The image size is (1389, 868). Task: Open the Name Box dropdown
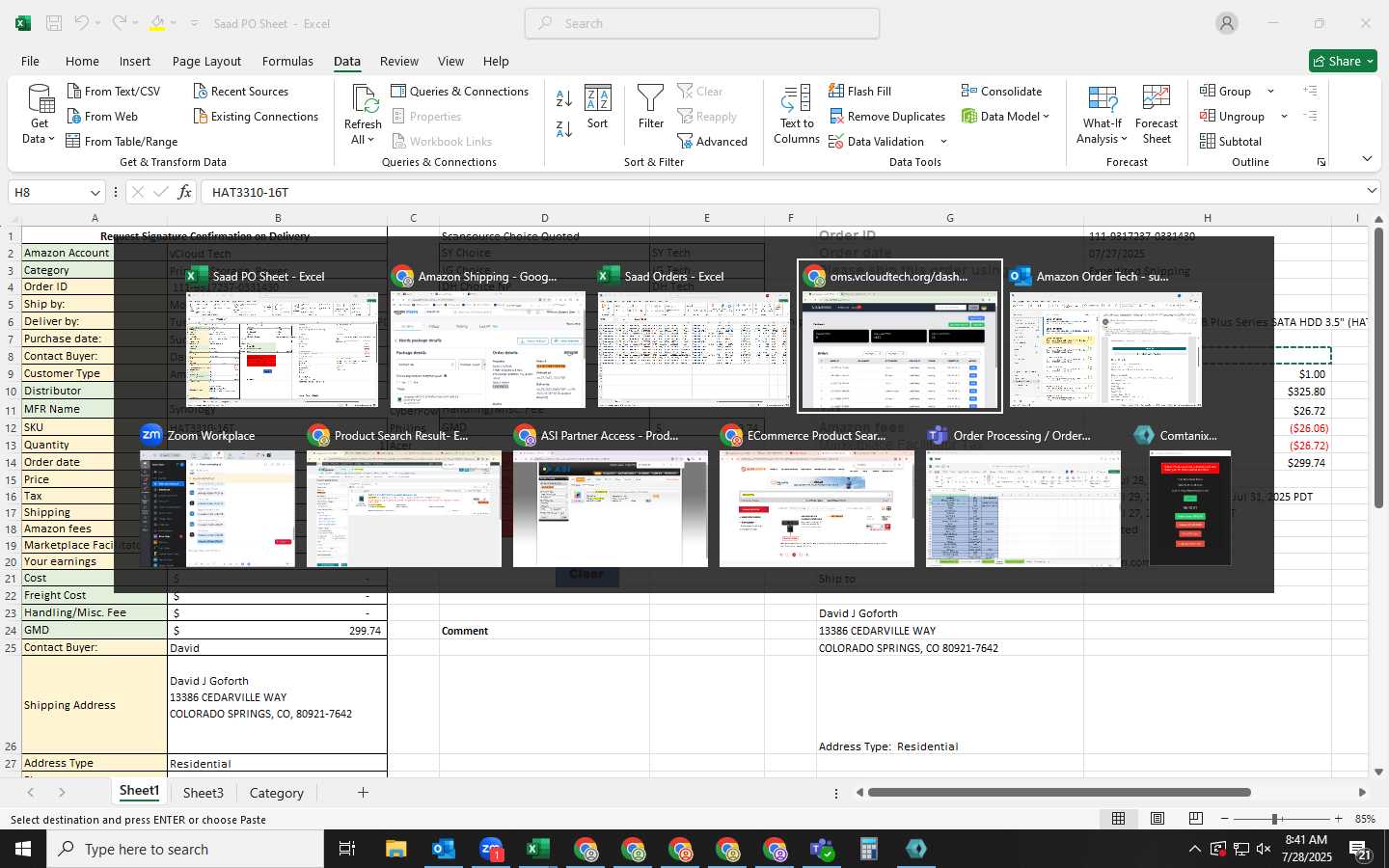95,192
